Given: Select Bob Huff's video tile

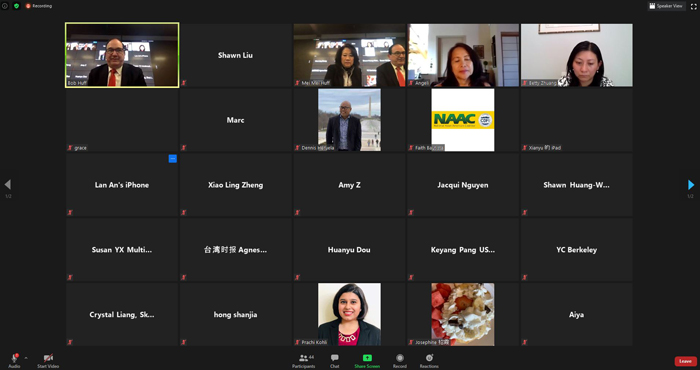Looking at the screenshot, I should 122,55.
